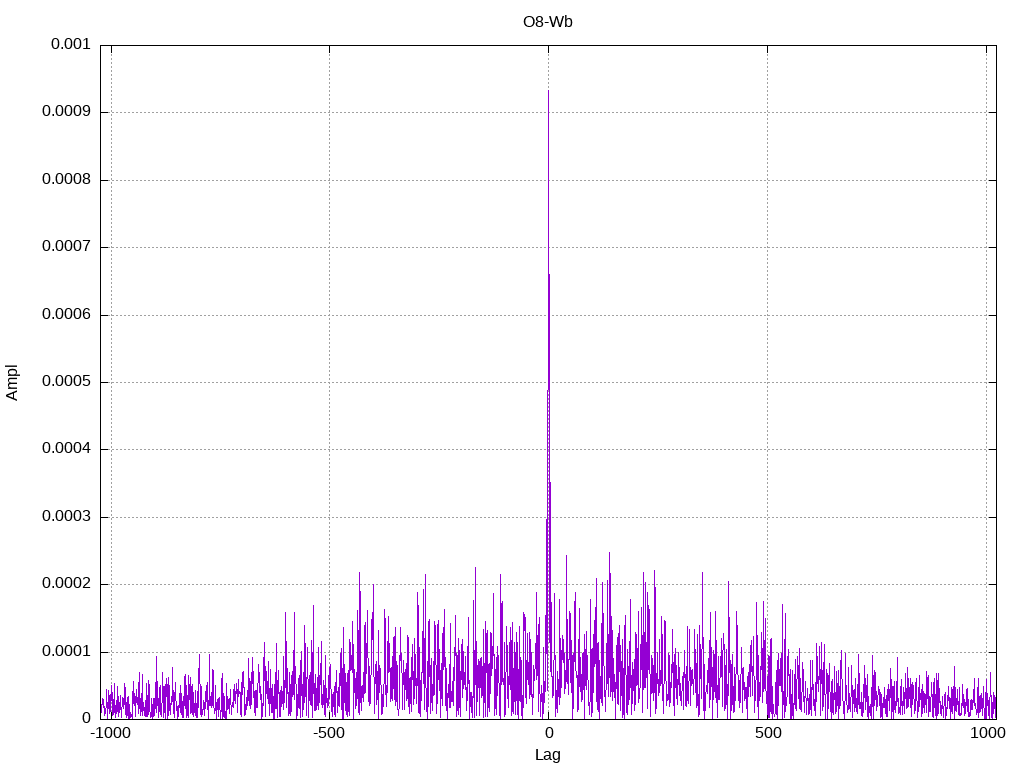Image resolution: width=1024 pixels, height=768 pixels.
Task: Select the Ampl y-axis label
Action: pyautogui.click(x=12, y=382)
